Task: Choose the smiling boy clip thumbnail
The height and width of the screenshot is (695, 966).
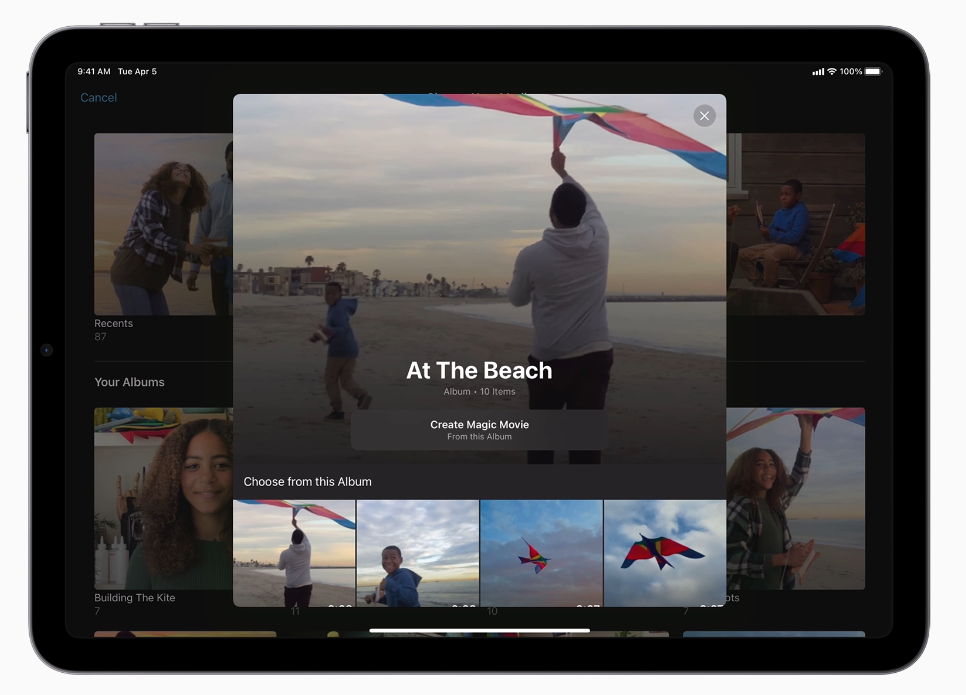Action: [418, 553]
